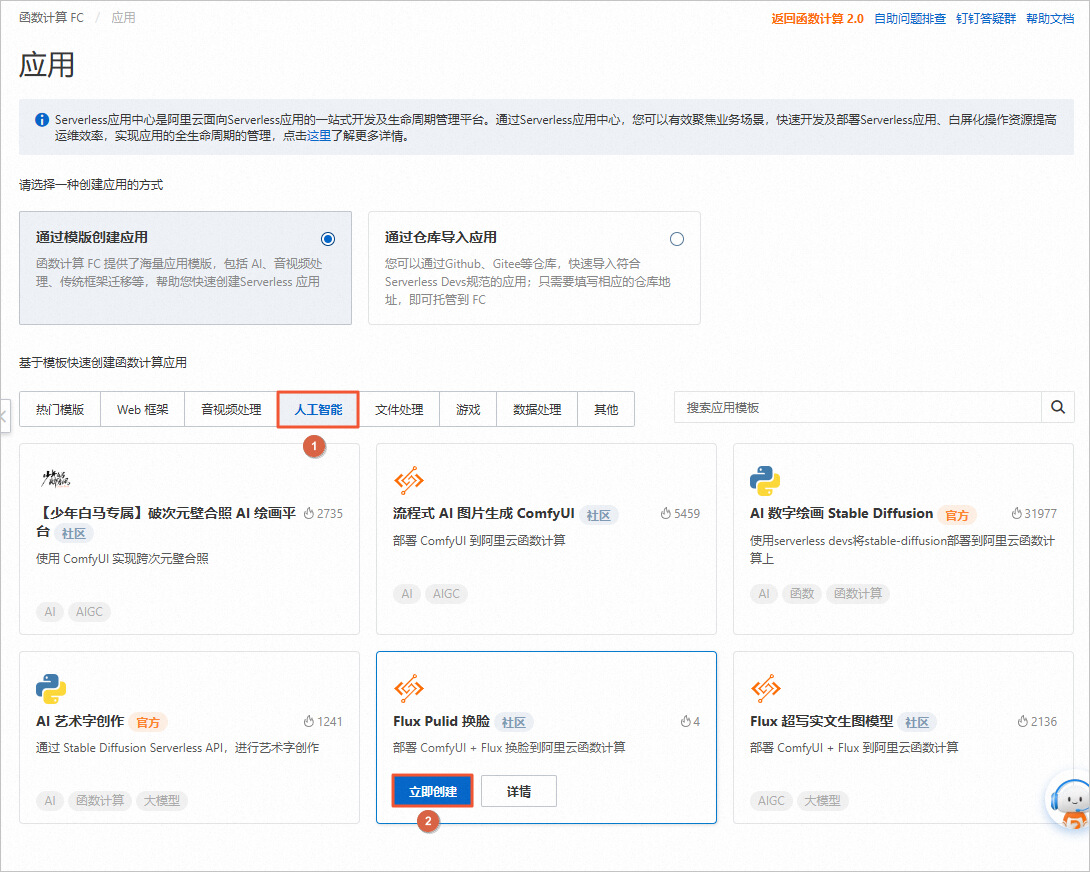Viewport: 1090px width, 872px height.
Task: Click the search magnifier icon
Action: click(1057, 407)
